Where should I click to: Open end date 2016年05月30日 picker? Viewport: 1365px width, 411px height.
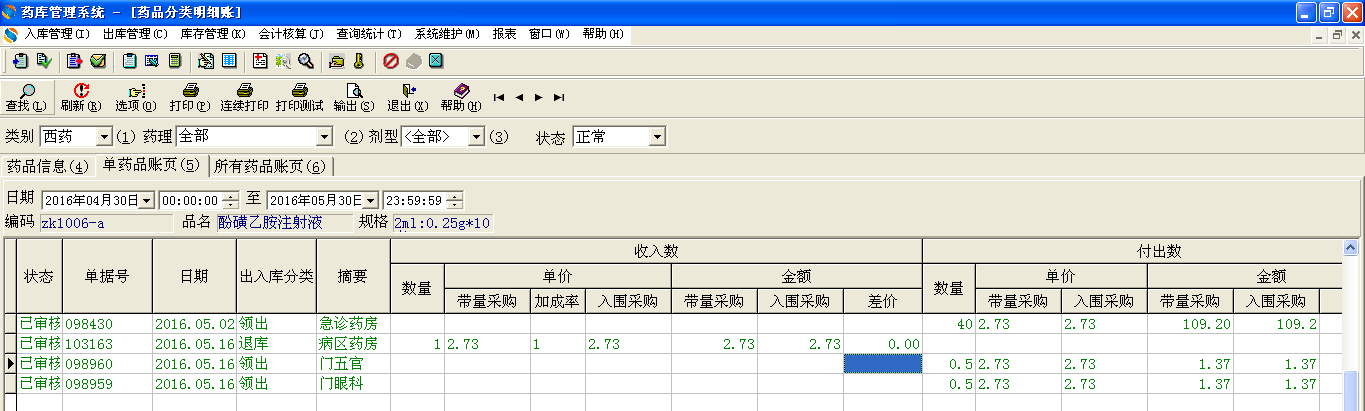pyautogui.click(x=371, y=201)
